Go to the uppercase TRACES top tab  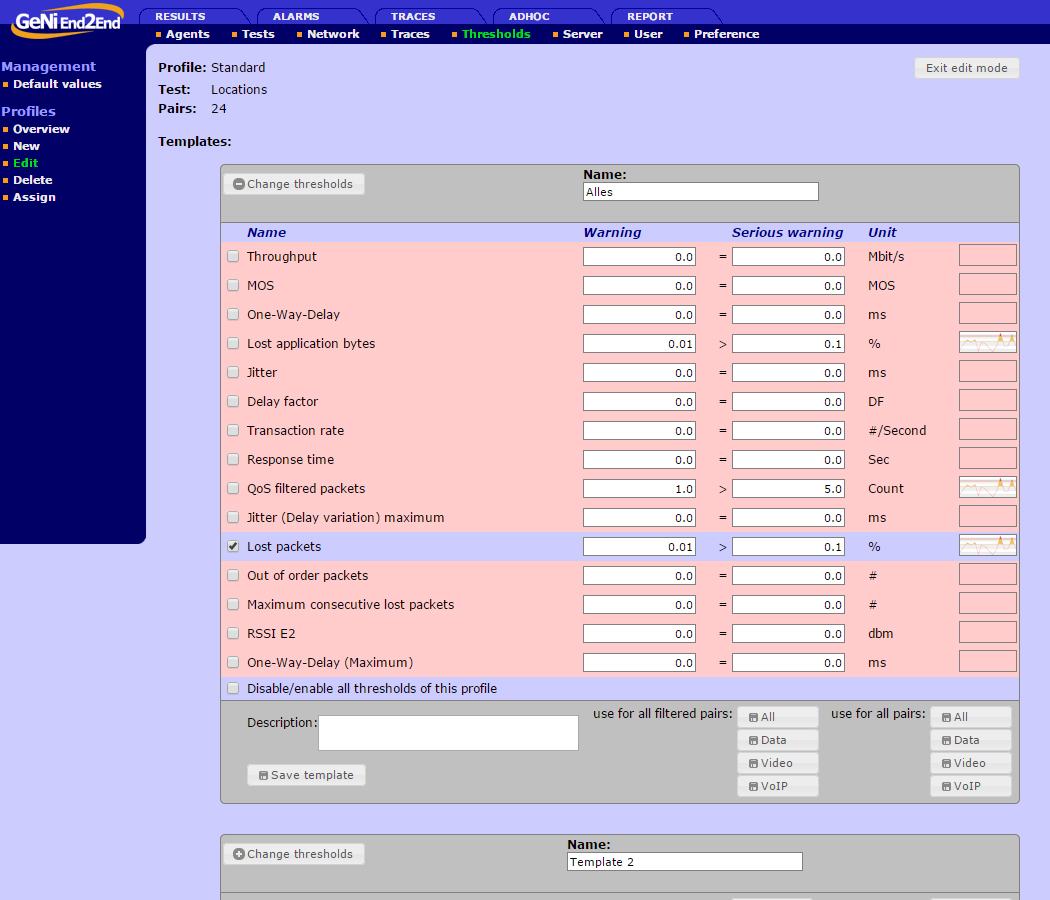coord(413,16)
